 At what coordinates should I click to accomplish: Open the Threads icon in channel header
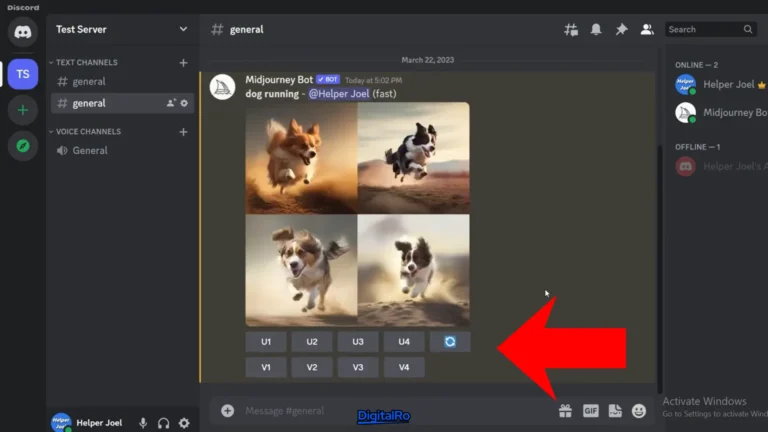click(571, 30)
